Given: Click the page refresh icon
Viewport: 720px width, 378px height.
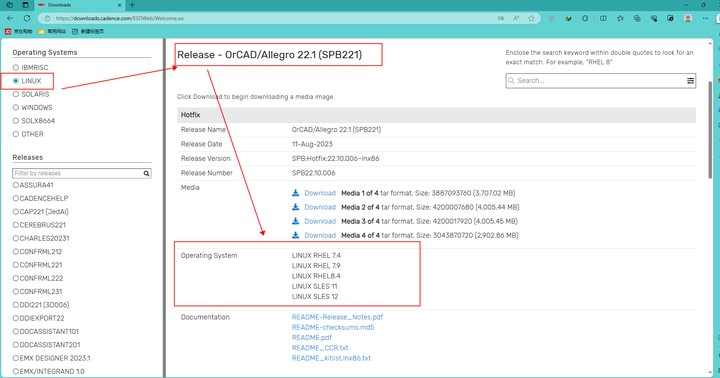Looking at the screenshot, I should point(27,18).
